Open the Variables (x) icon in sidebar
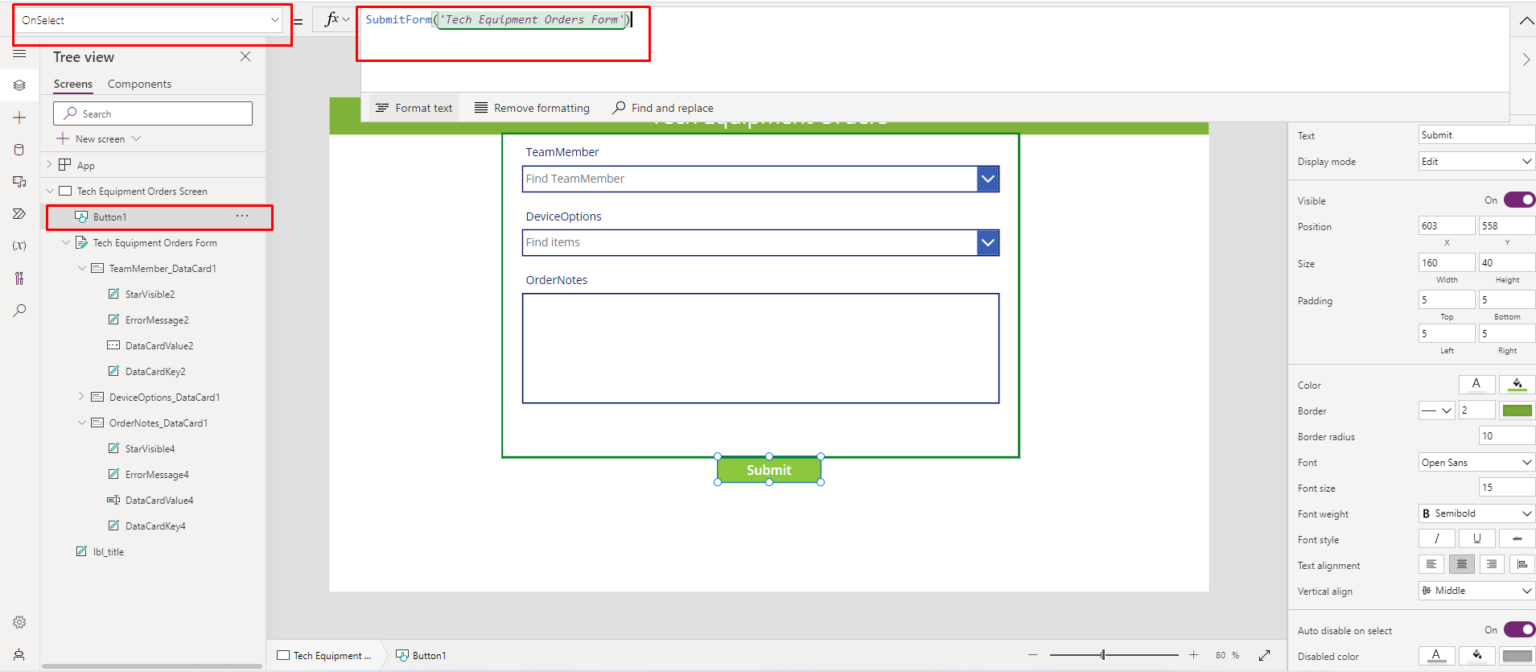 pyautogui.click(x=19, y=246)
